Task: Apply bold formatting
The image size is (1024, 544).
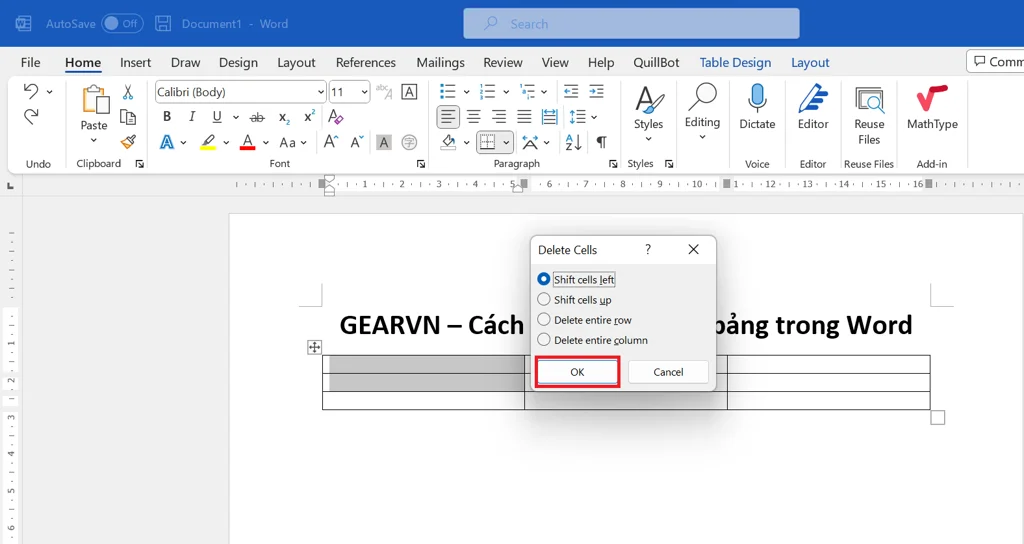Action: (167, 117)
